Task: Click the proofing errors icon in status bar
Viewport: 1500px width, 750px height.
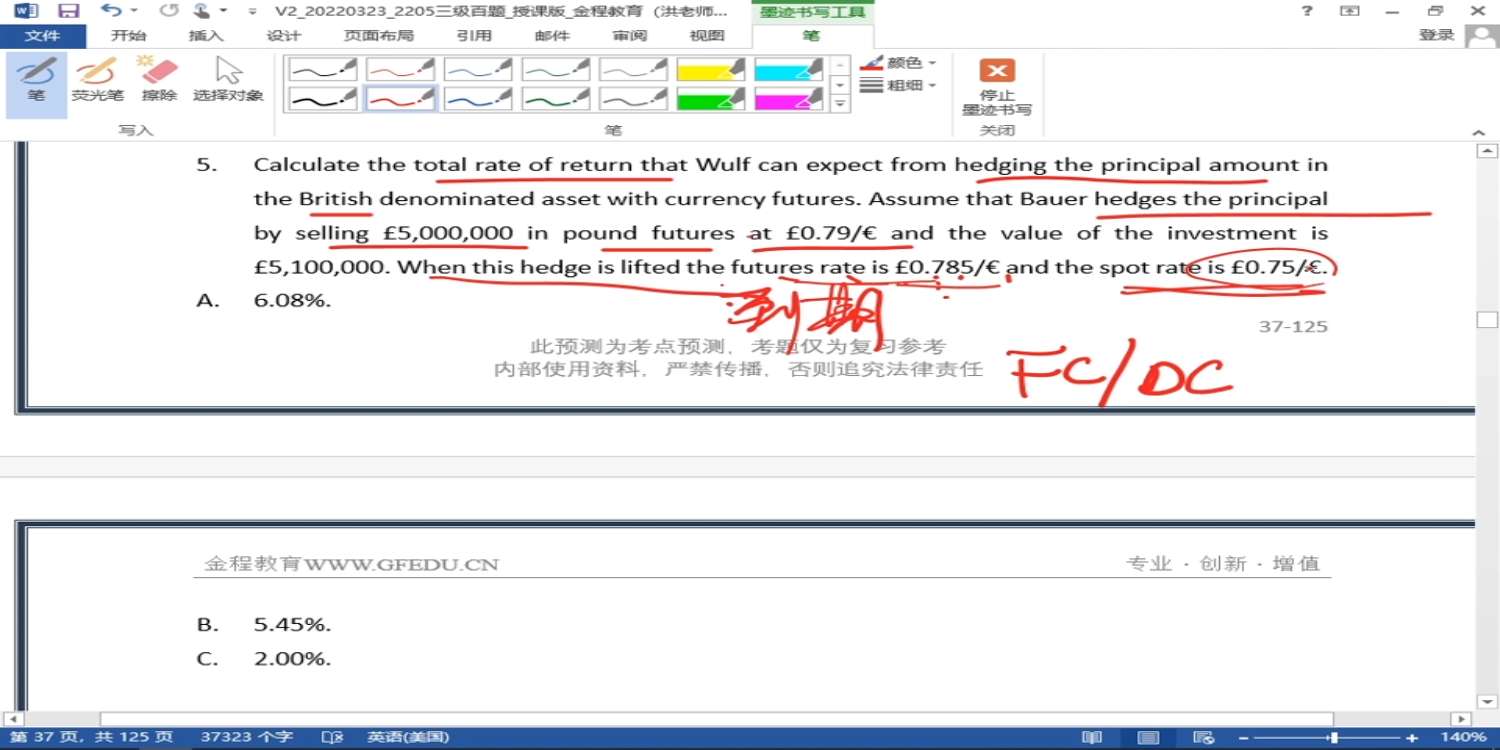Action: [x=332, y=738]
